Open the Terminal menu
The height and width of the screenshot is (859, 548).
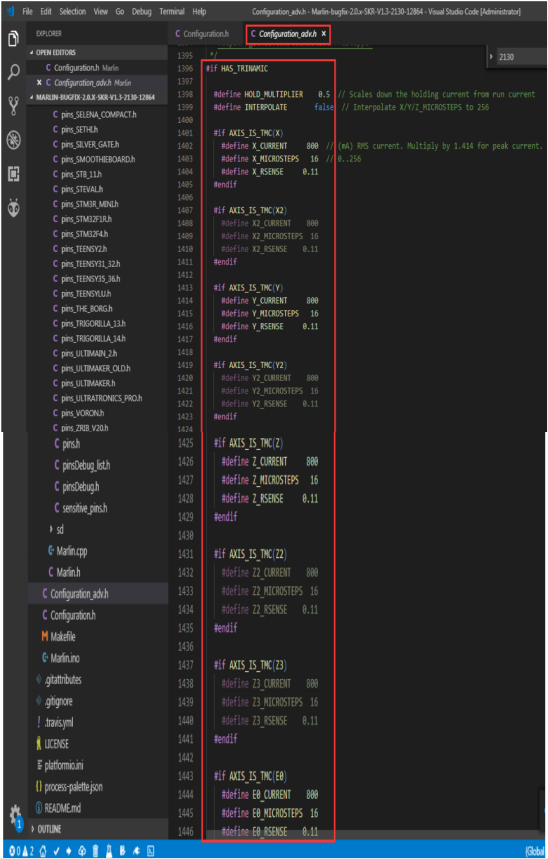point(172,12)
